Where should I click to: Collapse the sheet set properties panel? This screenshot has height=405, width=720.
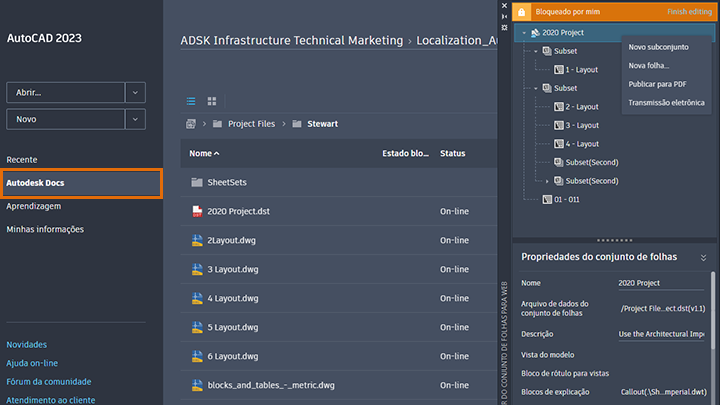point(703,257)
